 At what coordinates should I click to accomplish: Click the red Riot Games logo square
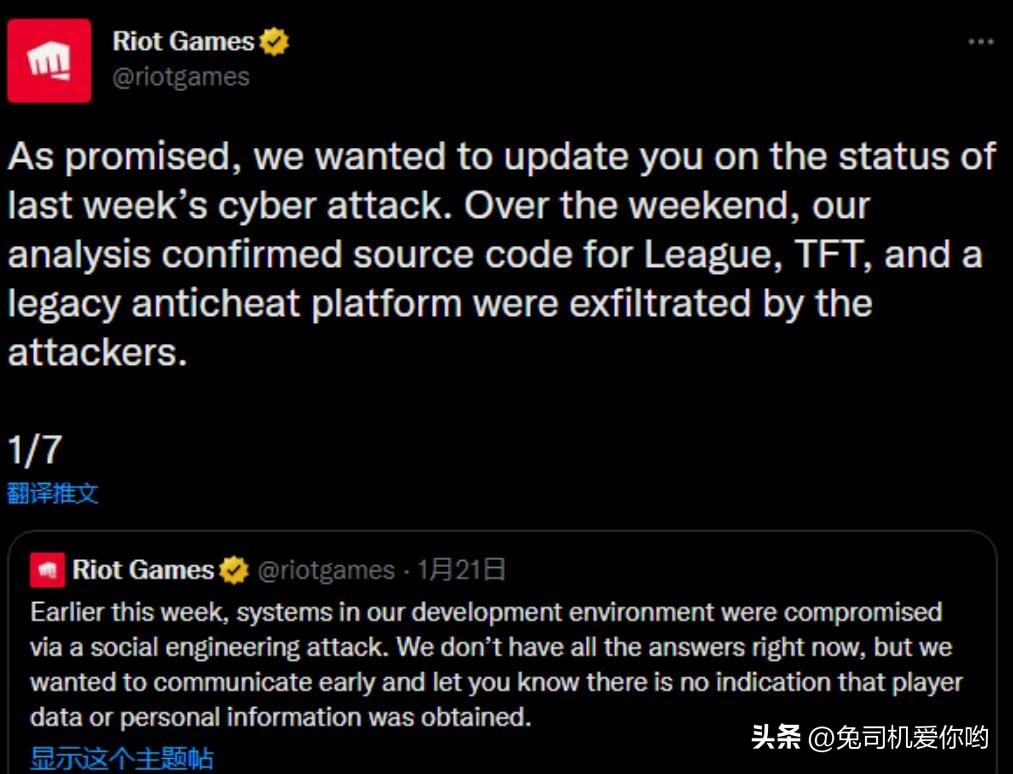click(x=49, y=60)
